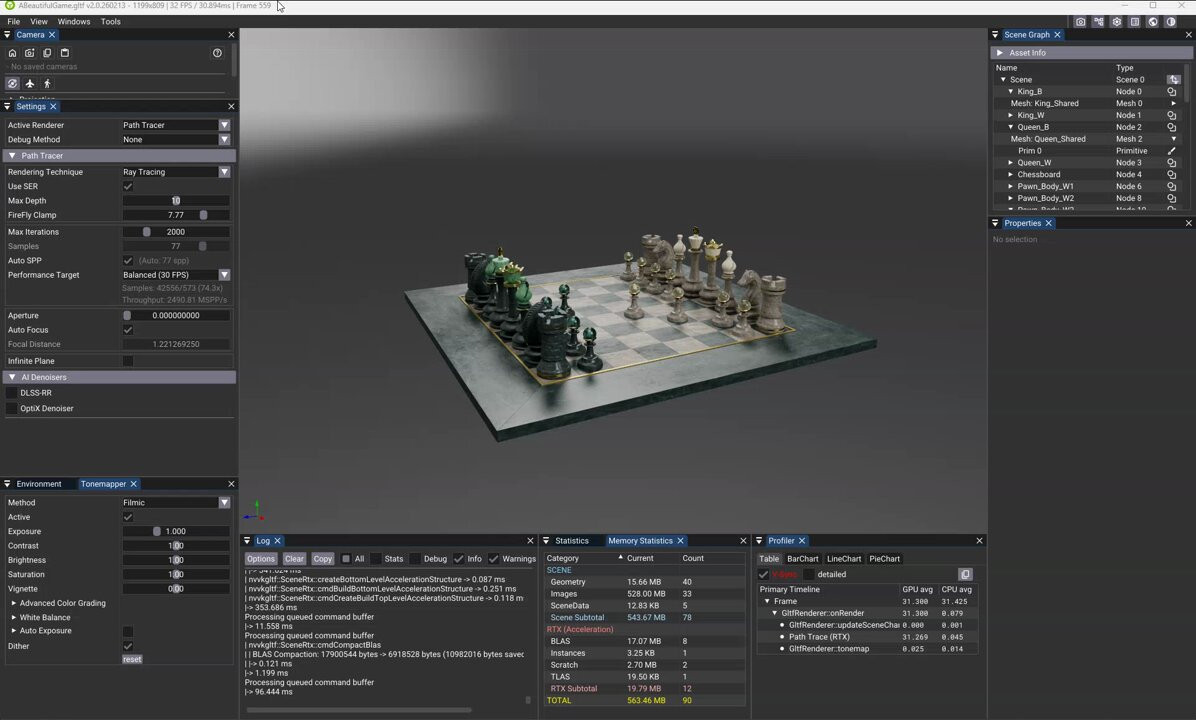
Task: Toggle the tonemapper Active checkbox
Action: point(128,517)
